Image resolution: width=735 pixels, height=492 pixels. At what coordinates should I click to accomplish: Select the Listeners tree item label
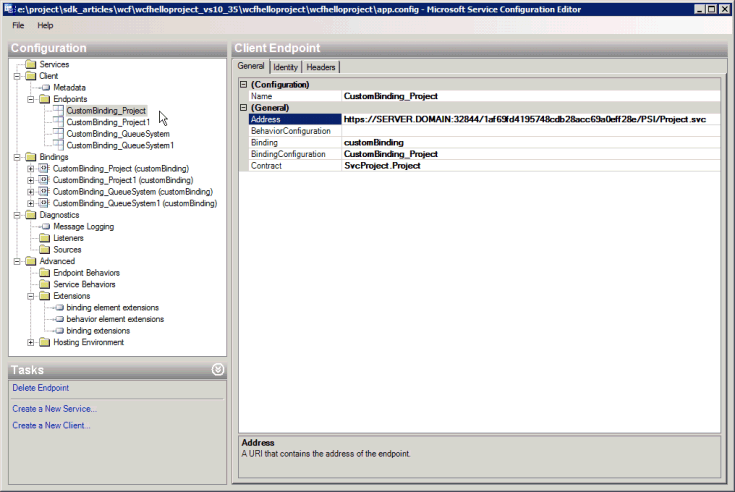pos(68,238)
